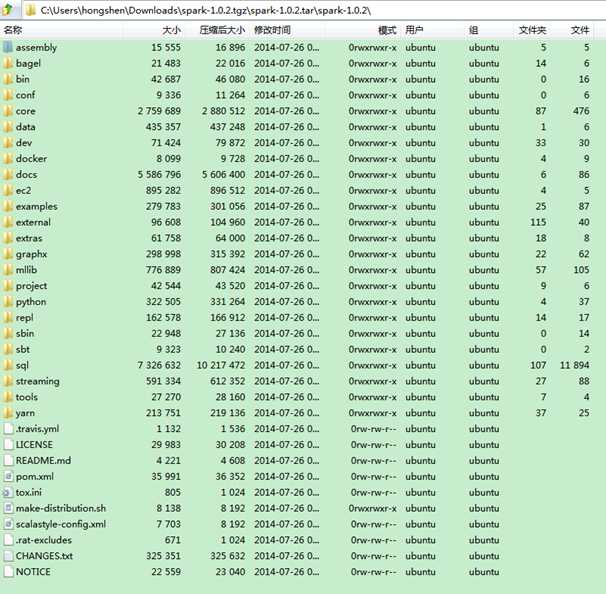Image resolution: width=606 pixels, height=594 pixels.
Task: Click compressed size 10 217 472
Action: point(221,365)
